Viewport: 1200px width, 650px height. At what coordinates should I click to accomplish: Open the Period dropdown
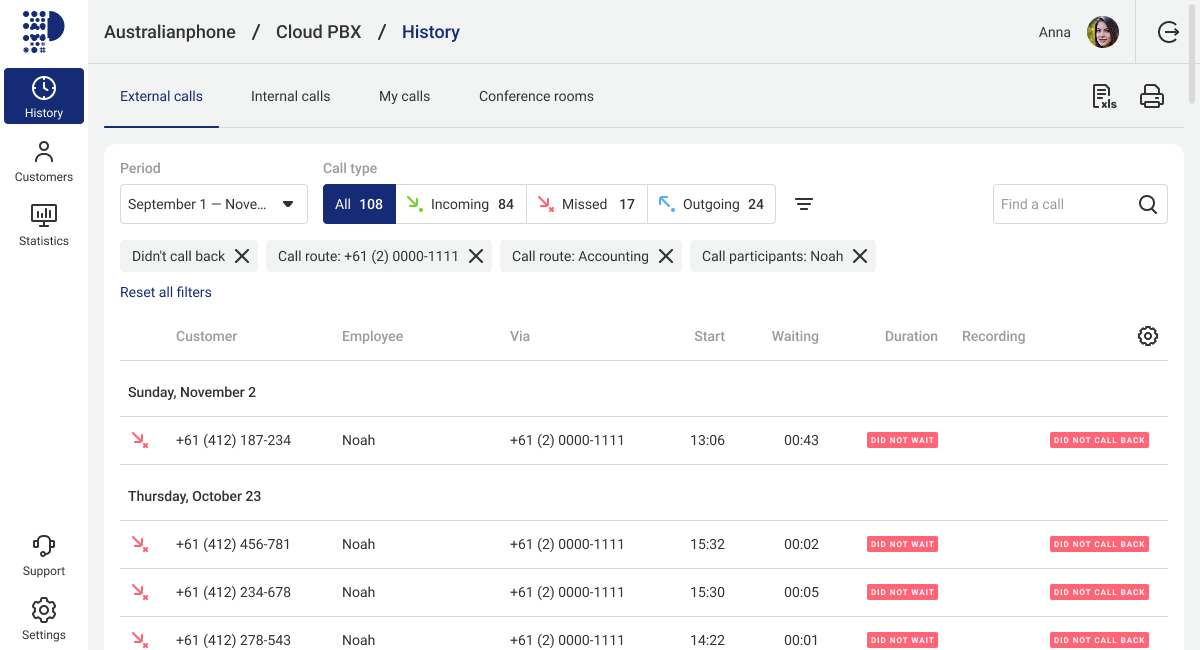point(214,204)
